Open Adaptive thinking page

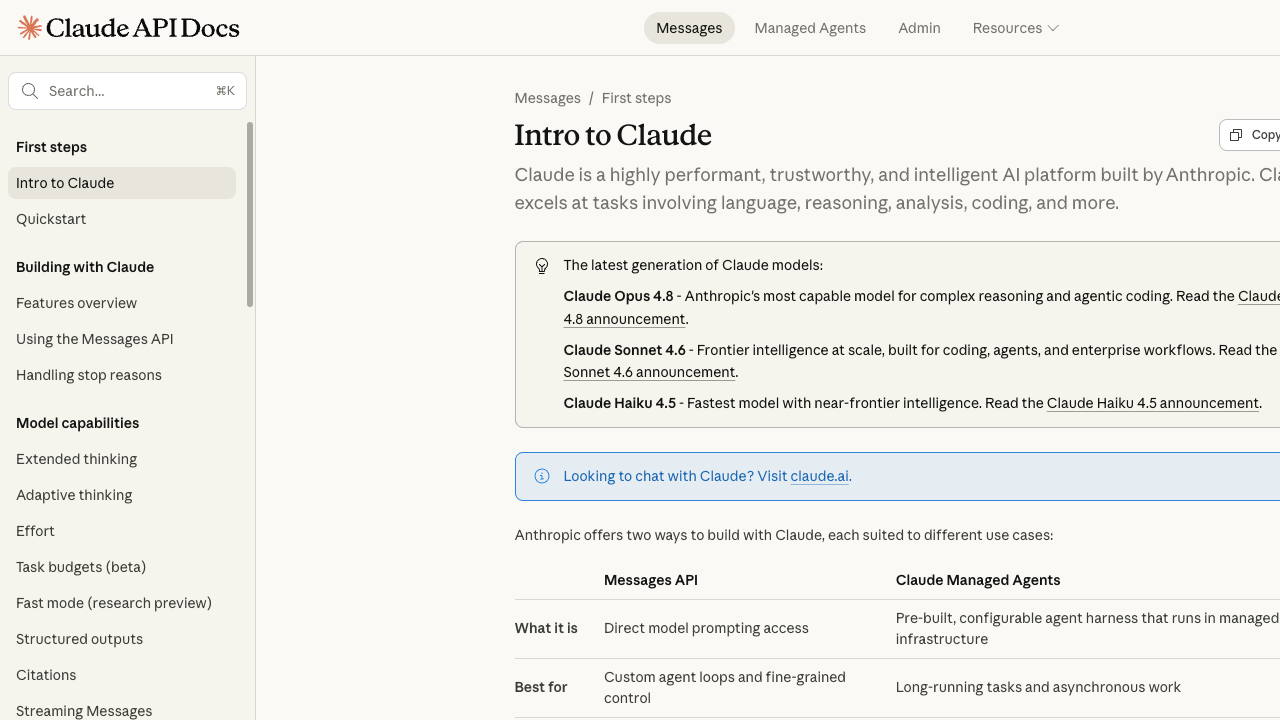122,495
